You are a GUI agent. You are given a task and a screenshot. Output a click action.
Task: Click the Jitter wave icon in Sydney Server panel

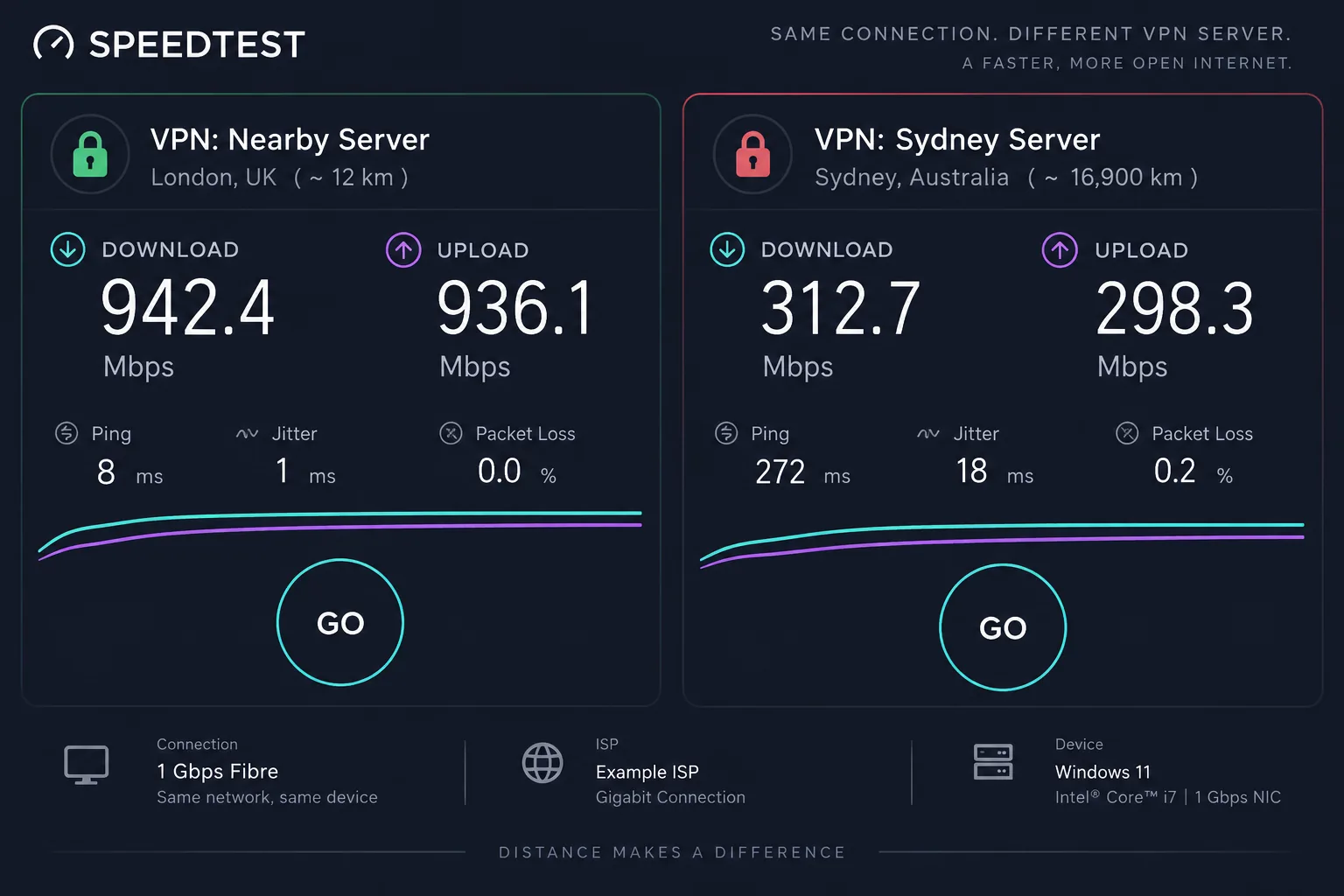(x=928, y=433)
